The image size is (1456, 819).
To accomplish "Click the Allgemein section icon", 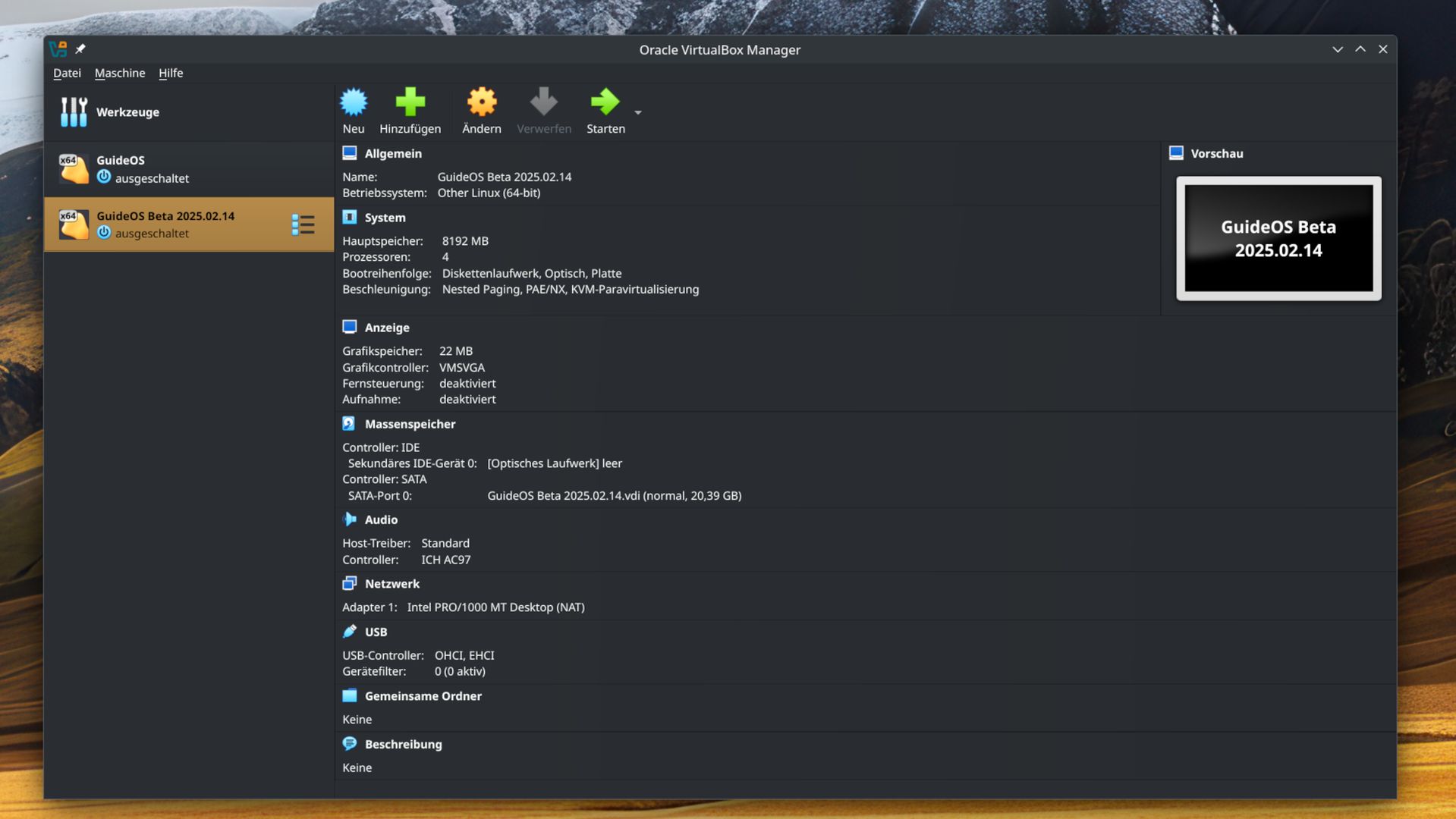I will (350, 153).
